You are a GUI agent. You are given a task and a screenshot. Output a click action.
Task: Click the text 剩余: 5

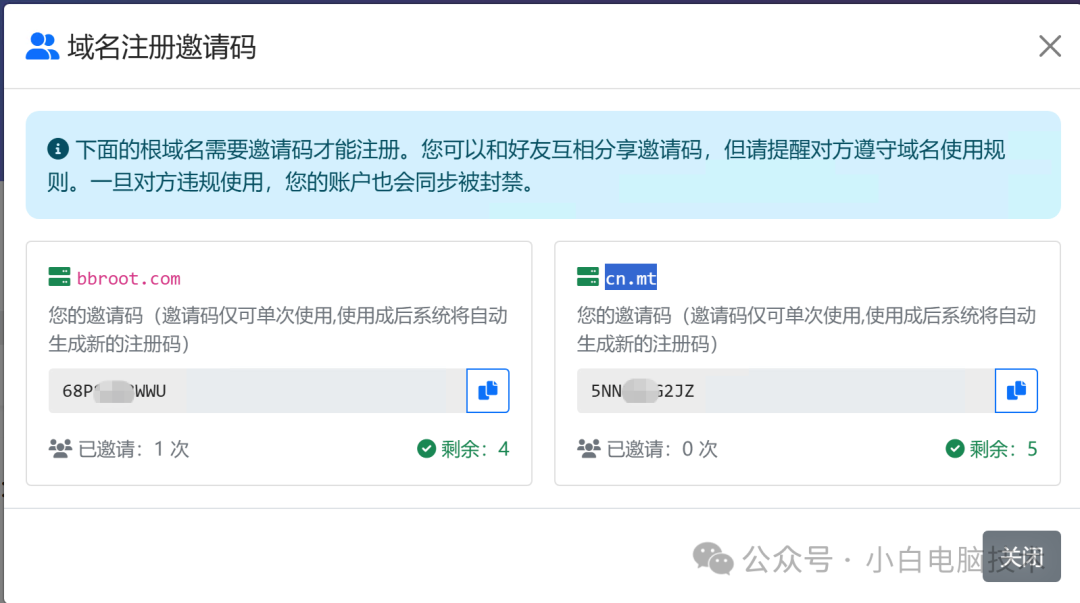click(x=1004, y=449)
